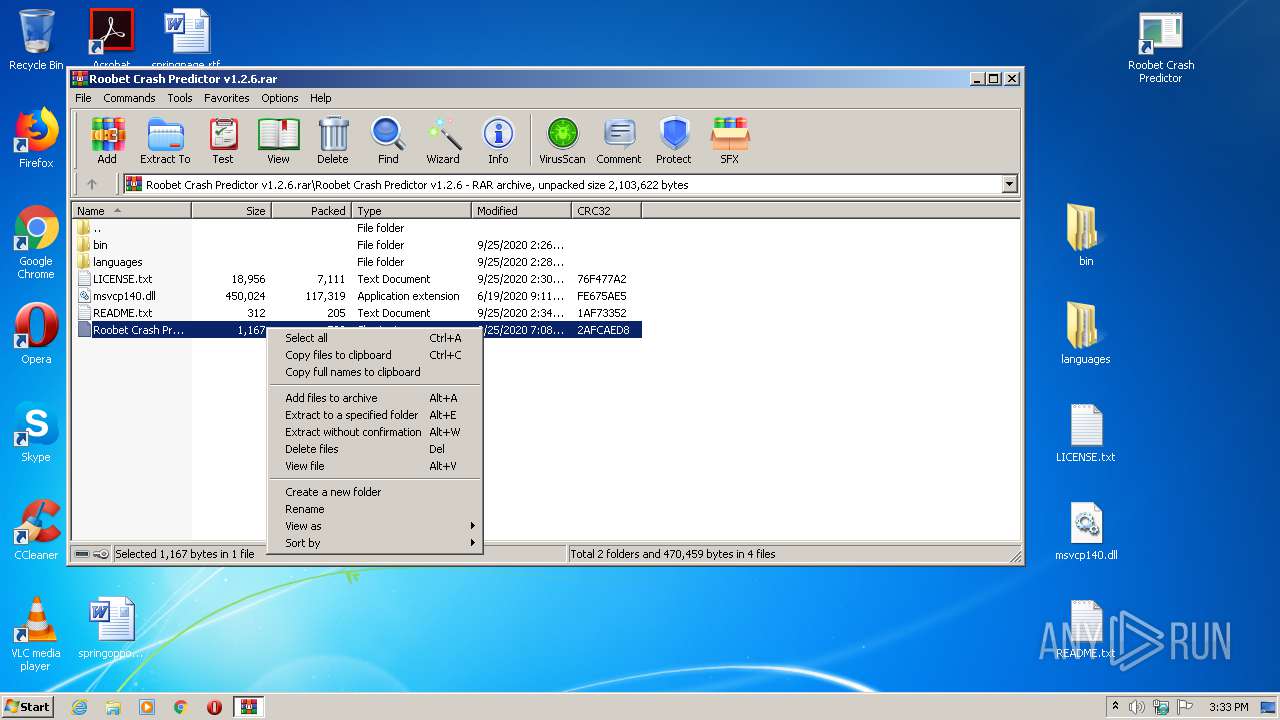Choose Copy full names to clipboard
The image size is (1280, 720).
[375, 372]
